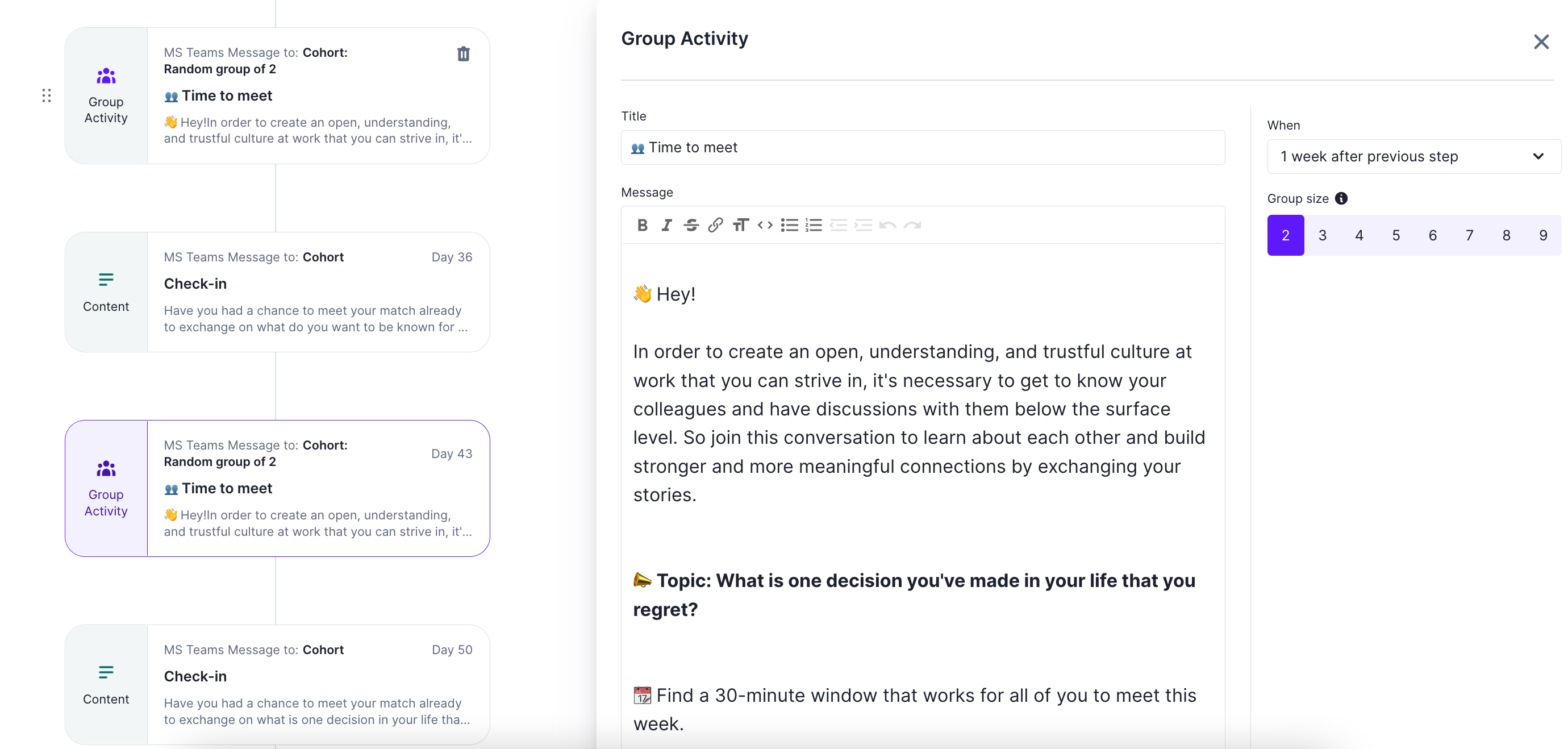Screen dimensions: 1568x749
Task: Apply italic formatting in message toolbar
Action: click(666, 225)
